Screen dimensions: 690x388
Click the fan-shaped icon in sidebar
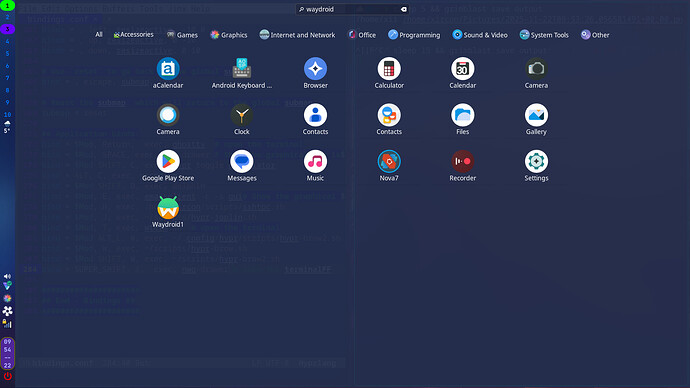click(7, 311)
